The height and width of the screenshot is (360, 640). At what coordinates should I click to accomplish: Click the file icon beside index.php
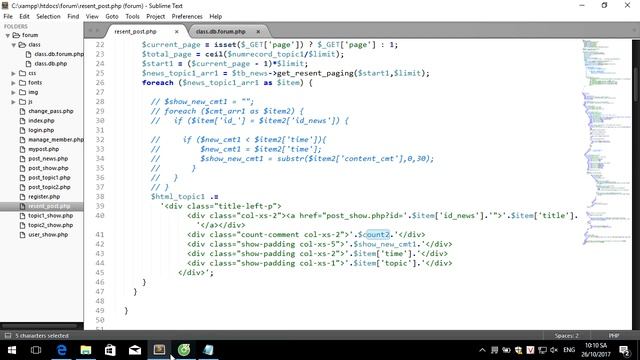[22, 121]
